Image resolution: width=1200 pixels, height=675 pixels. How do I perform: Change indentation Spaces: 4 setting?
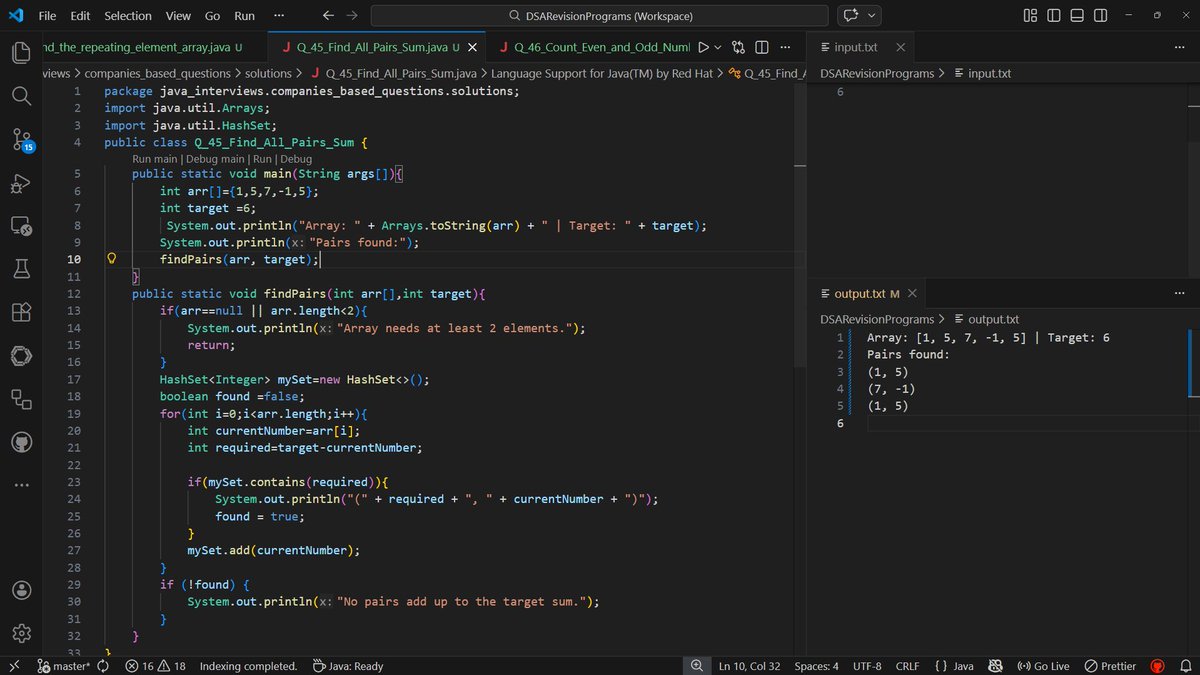pos(816,666)
